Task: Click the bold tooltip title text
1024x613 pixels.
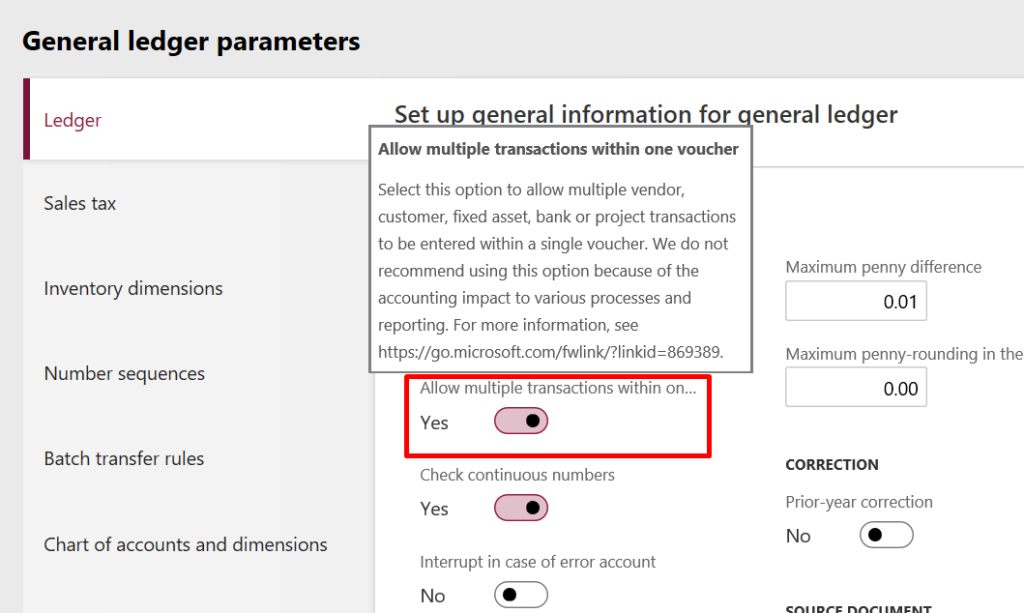Action: point(558,149)
